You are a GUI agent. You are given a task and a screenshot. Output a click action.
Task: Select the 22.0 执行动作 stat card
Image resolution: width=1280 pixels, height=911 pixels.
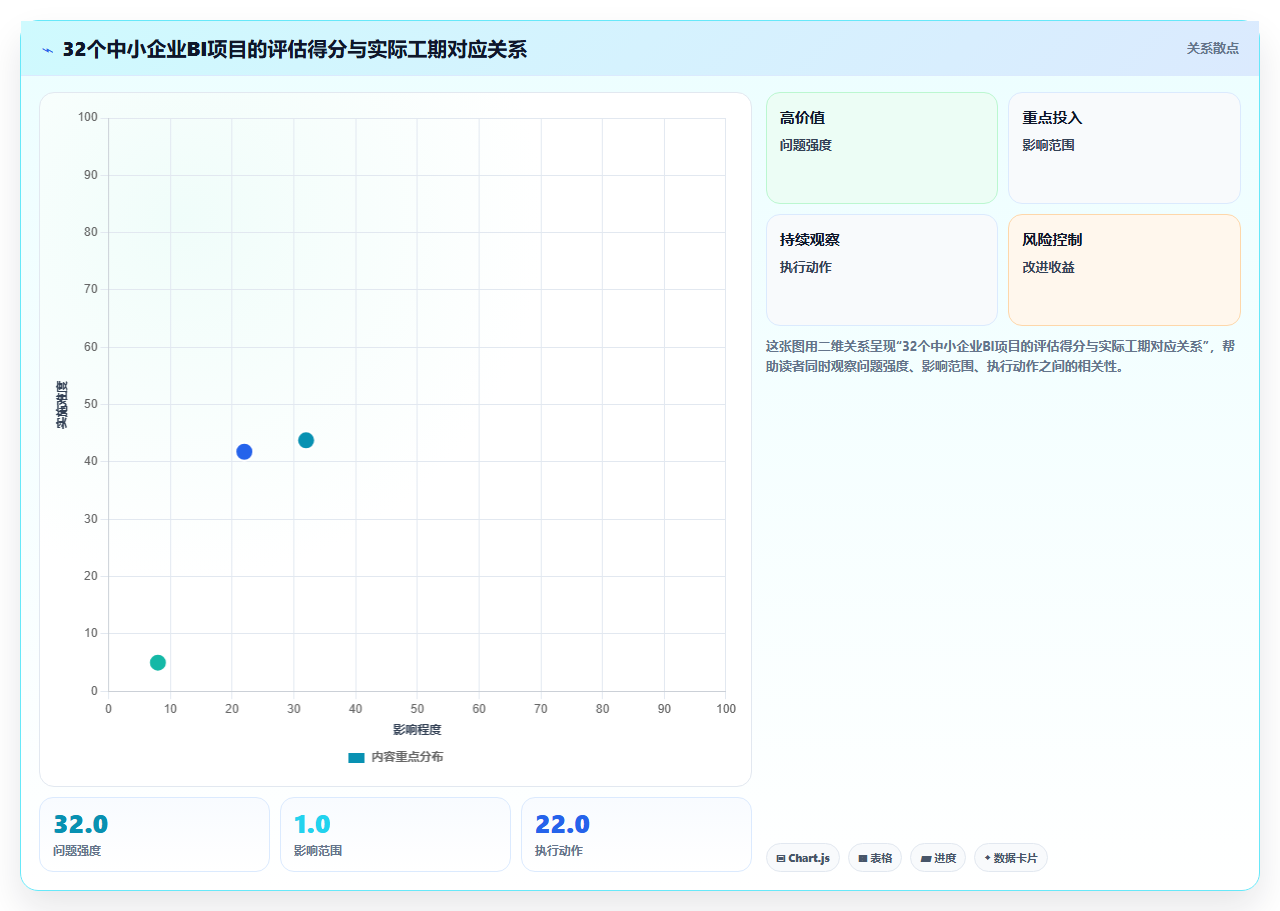636,834
